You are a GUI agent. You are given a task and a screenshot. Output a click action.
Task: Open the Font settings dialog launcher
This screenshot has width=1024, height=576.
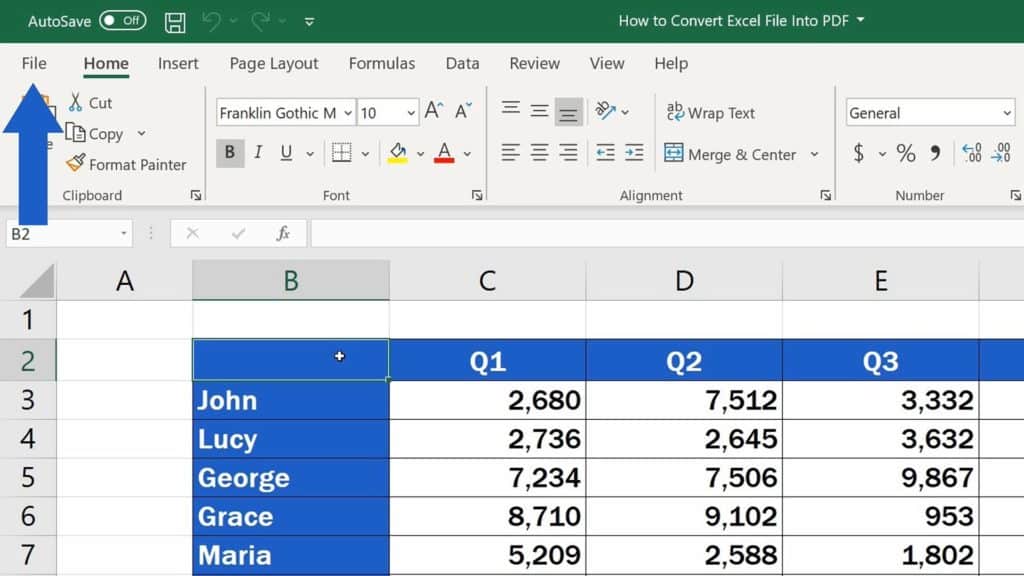click(477, 196)
